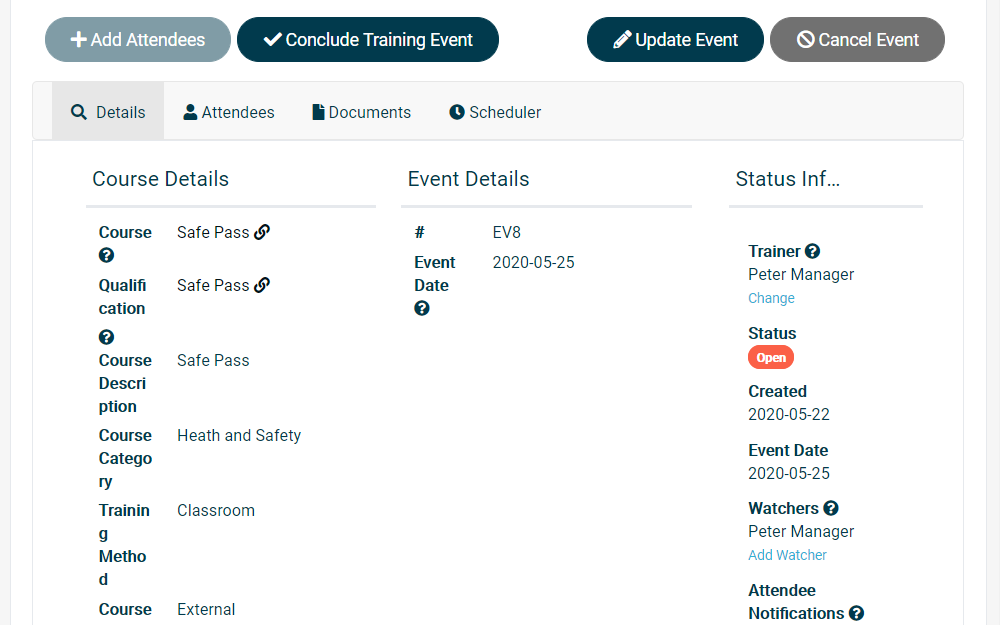The width and height of the screenshot is (1000, 625).
Task: Click the Add Attendees button
Action: point(138,40)
